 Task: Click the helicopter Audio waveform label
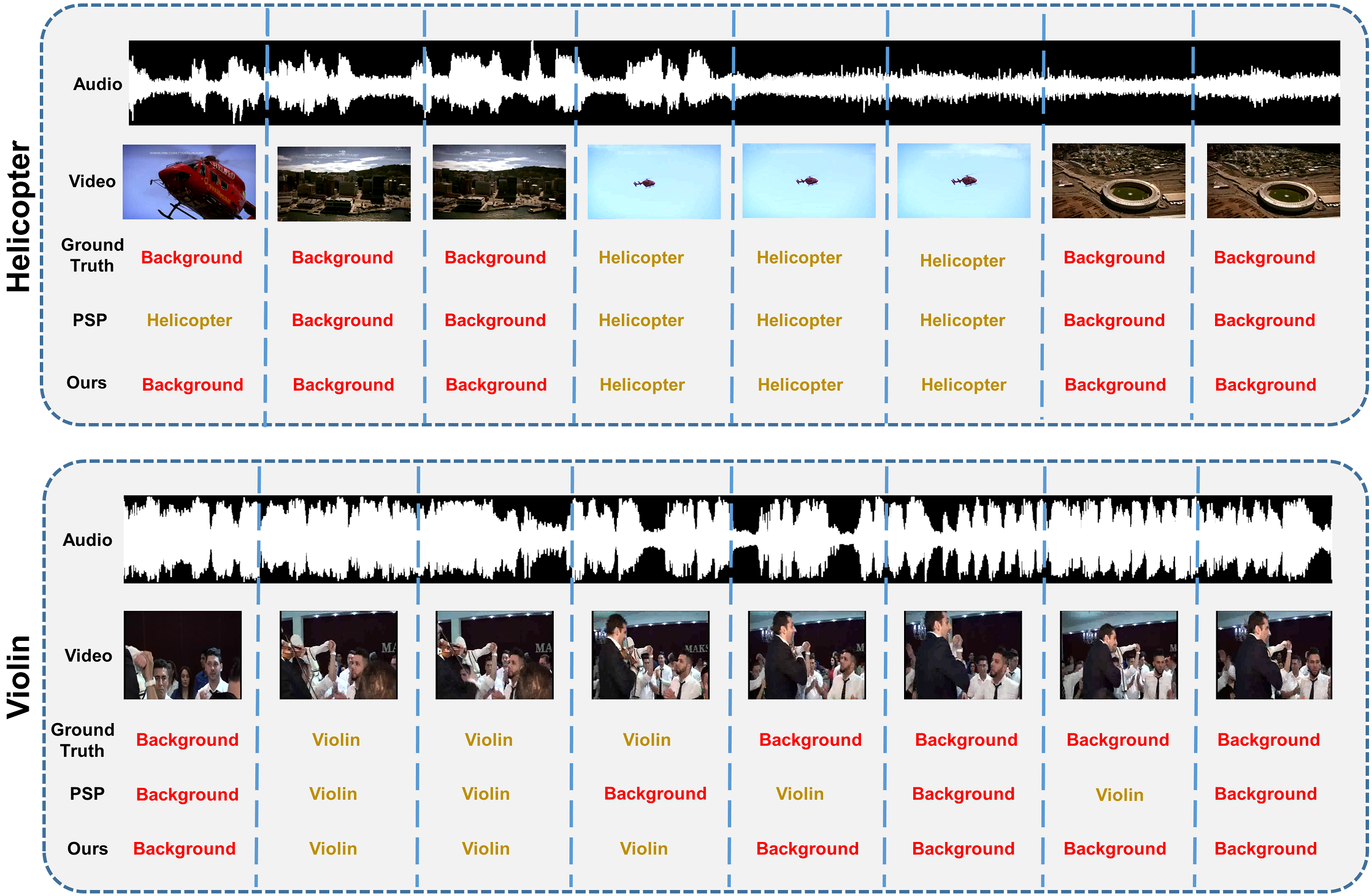tap(98, 84)
